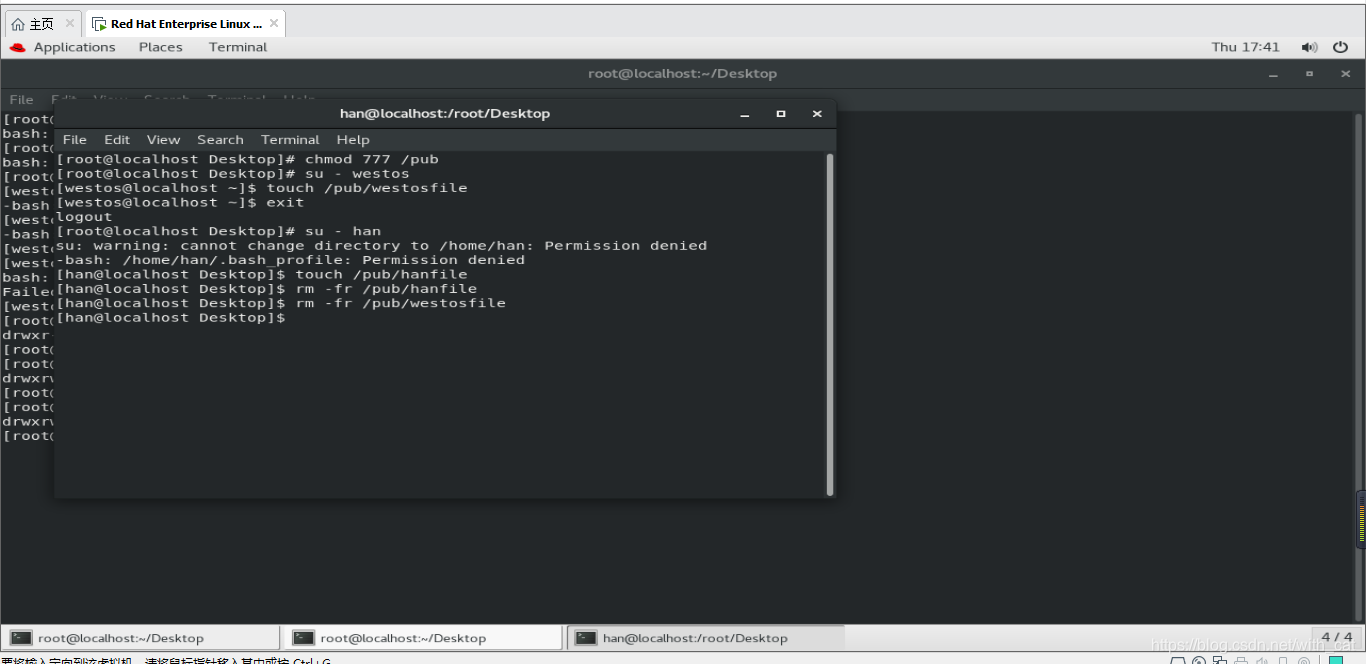Open the Applications menu in top bar

click(x=74, y=47)
